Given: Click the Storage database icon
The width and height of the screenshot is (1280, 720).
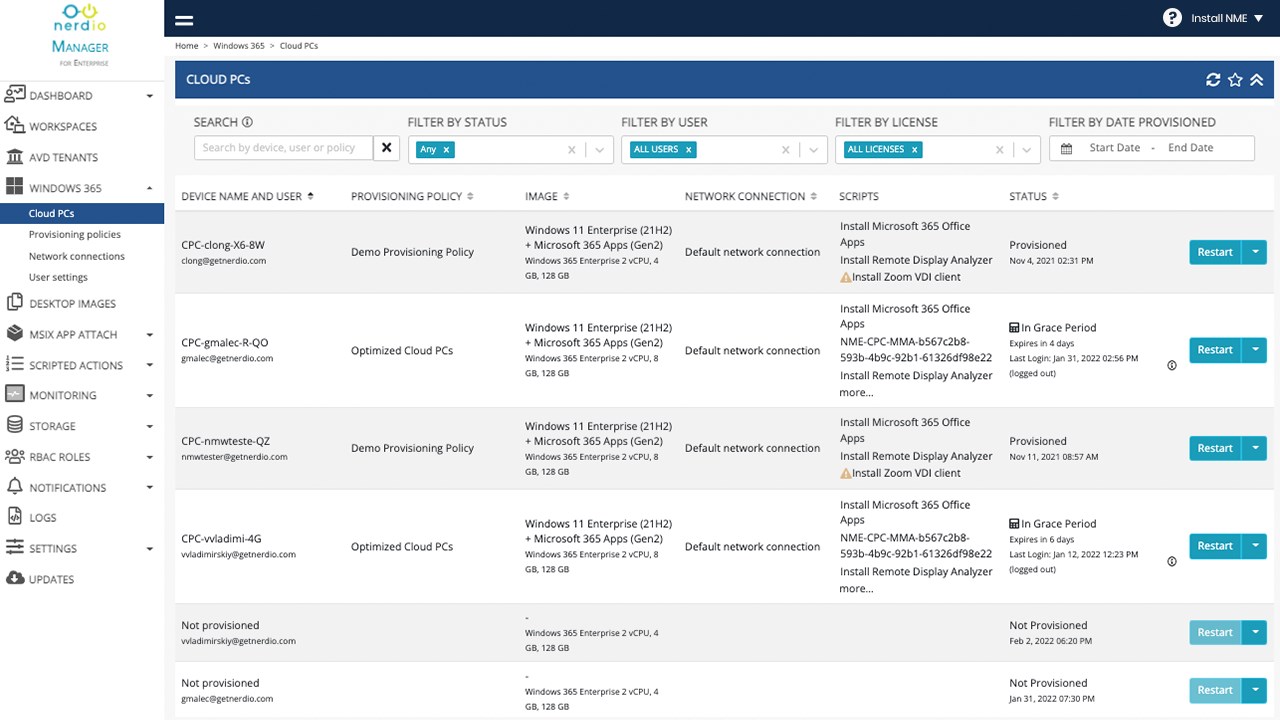Looking at the screenshot, I should 15,426.
